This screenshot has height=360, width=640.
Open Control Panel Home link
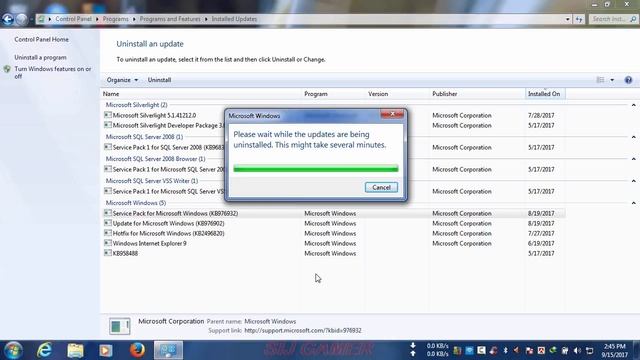[42, 40]
